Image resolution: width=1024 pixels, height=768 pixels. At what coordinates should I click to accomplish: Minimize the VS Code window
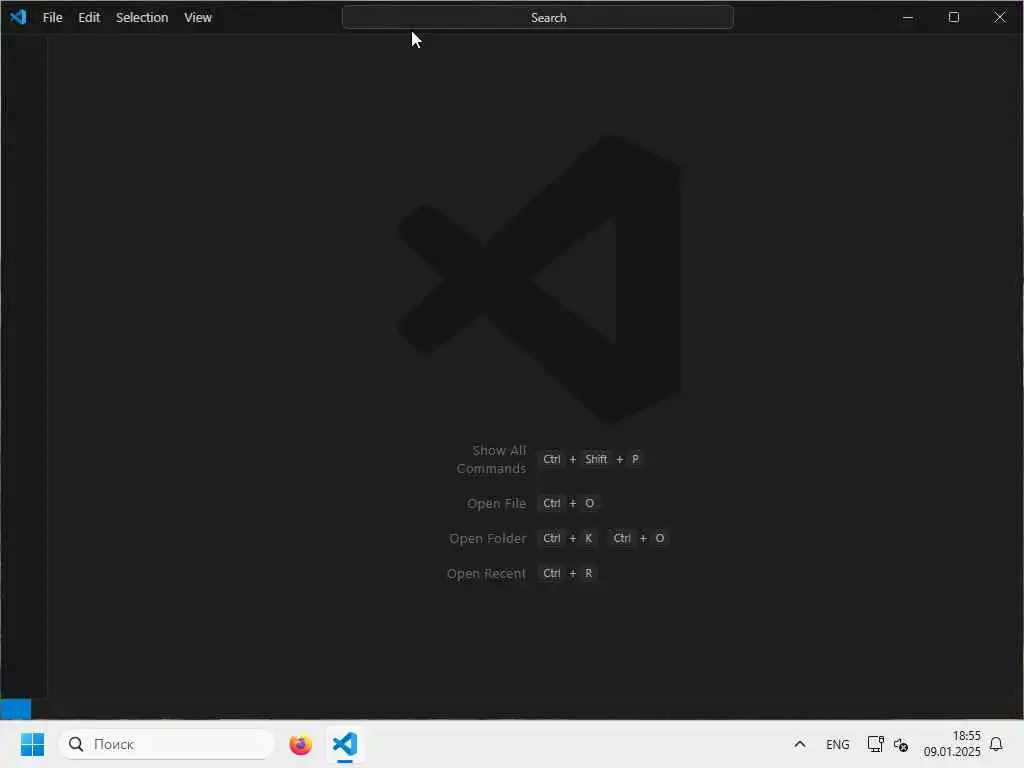pyautogui.click(x=908, y=18)
